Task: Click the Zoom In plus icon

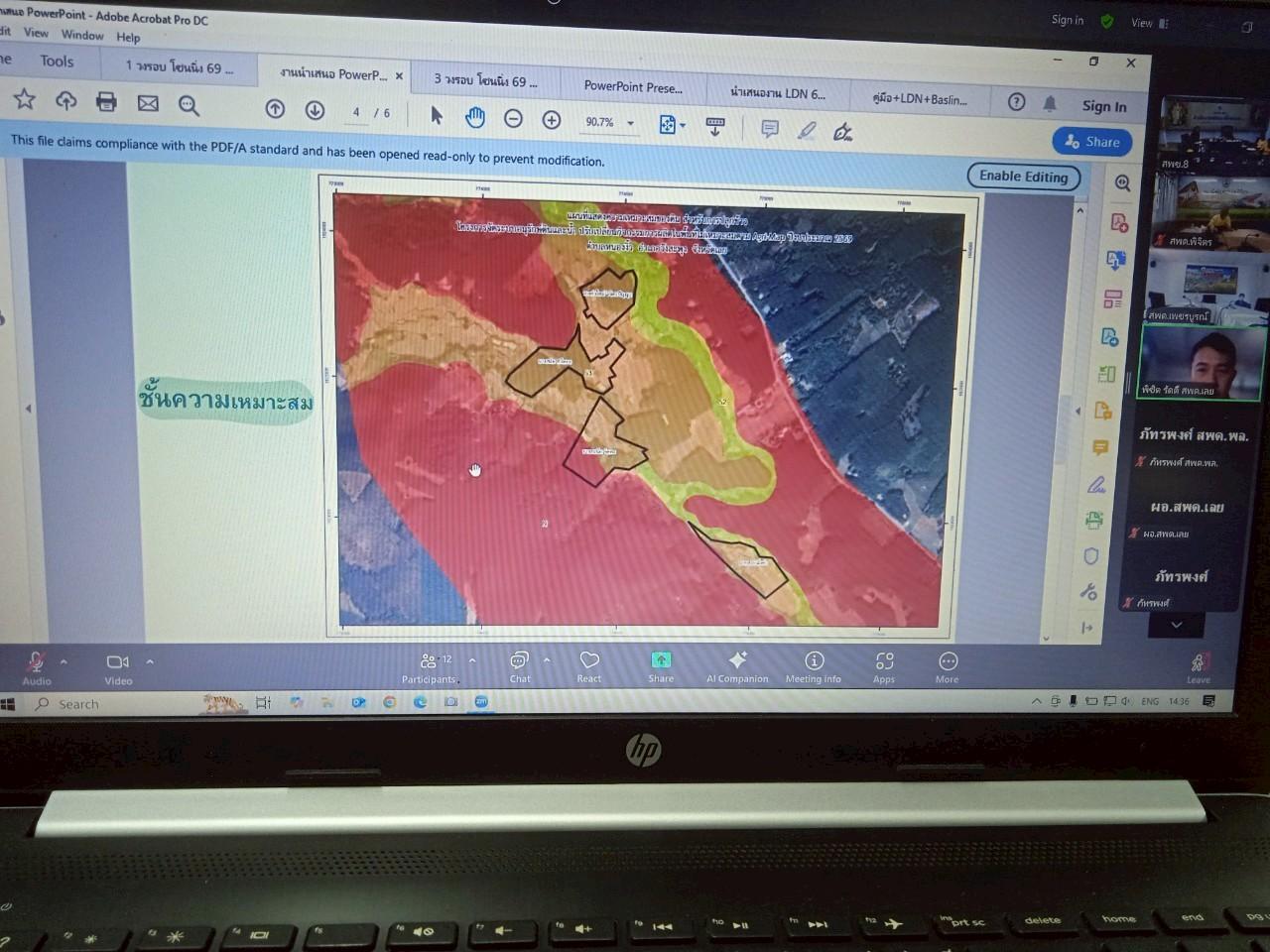Action: (552, 120)
